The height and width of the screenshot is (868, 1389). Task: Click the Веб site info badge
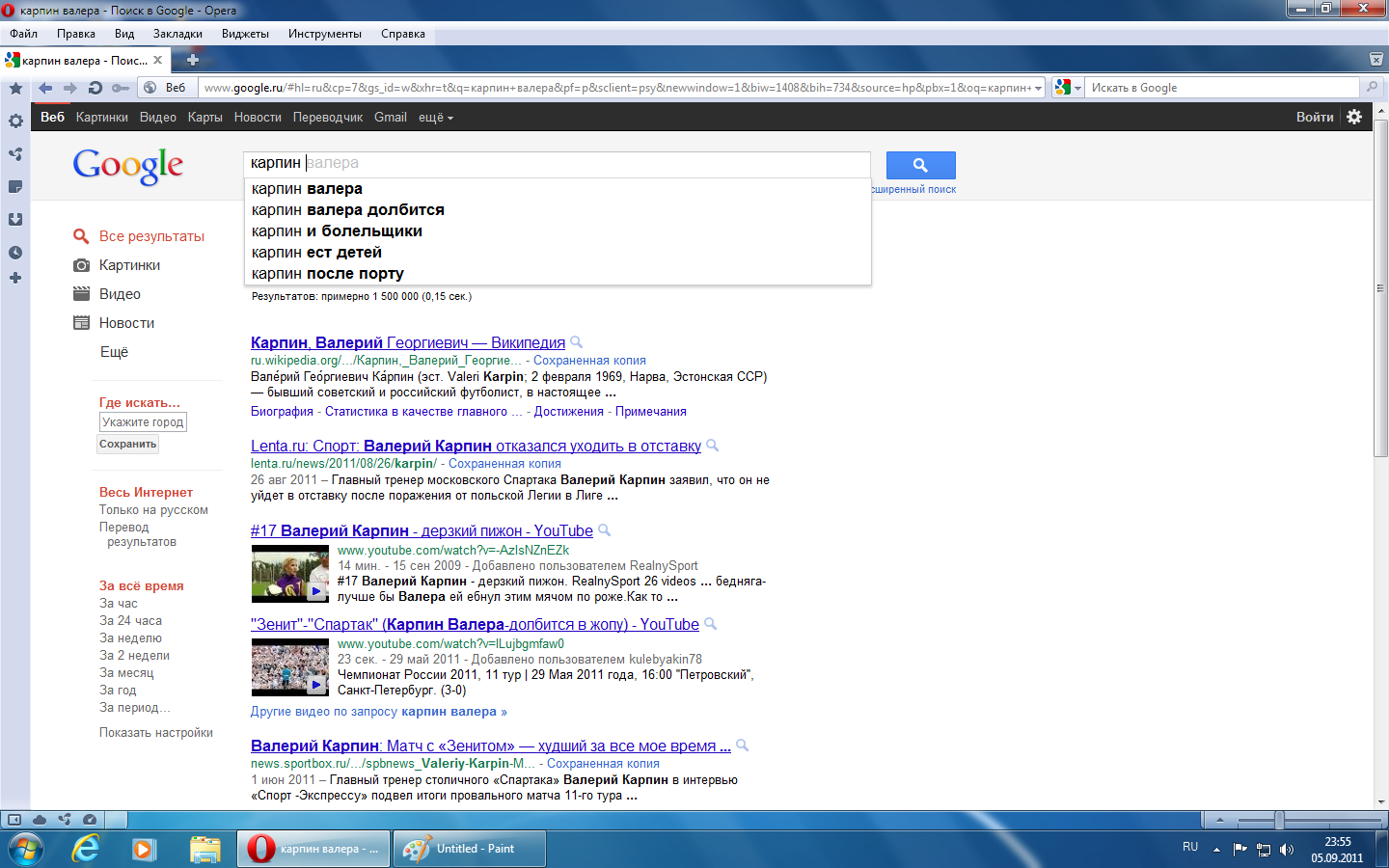click(165, 88)
